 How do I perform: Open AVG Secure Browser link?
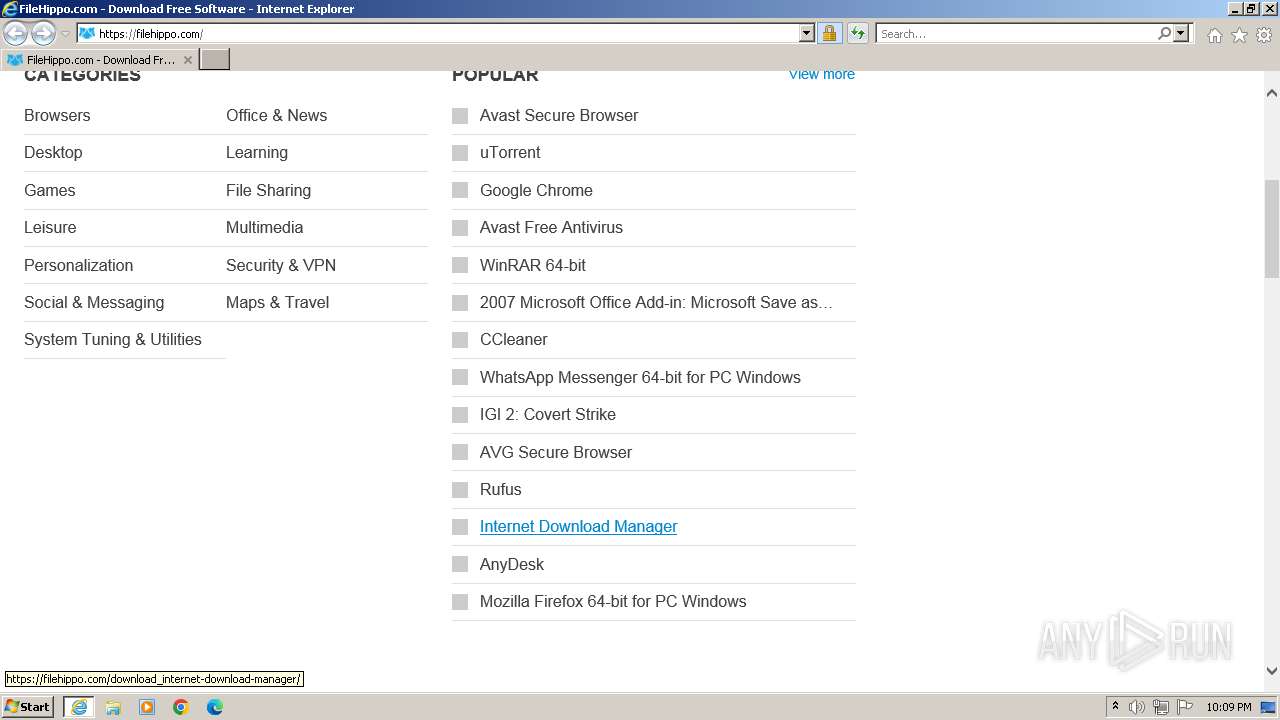[556, 452]
